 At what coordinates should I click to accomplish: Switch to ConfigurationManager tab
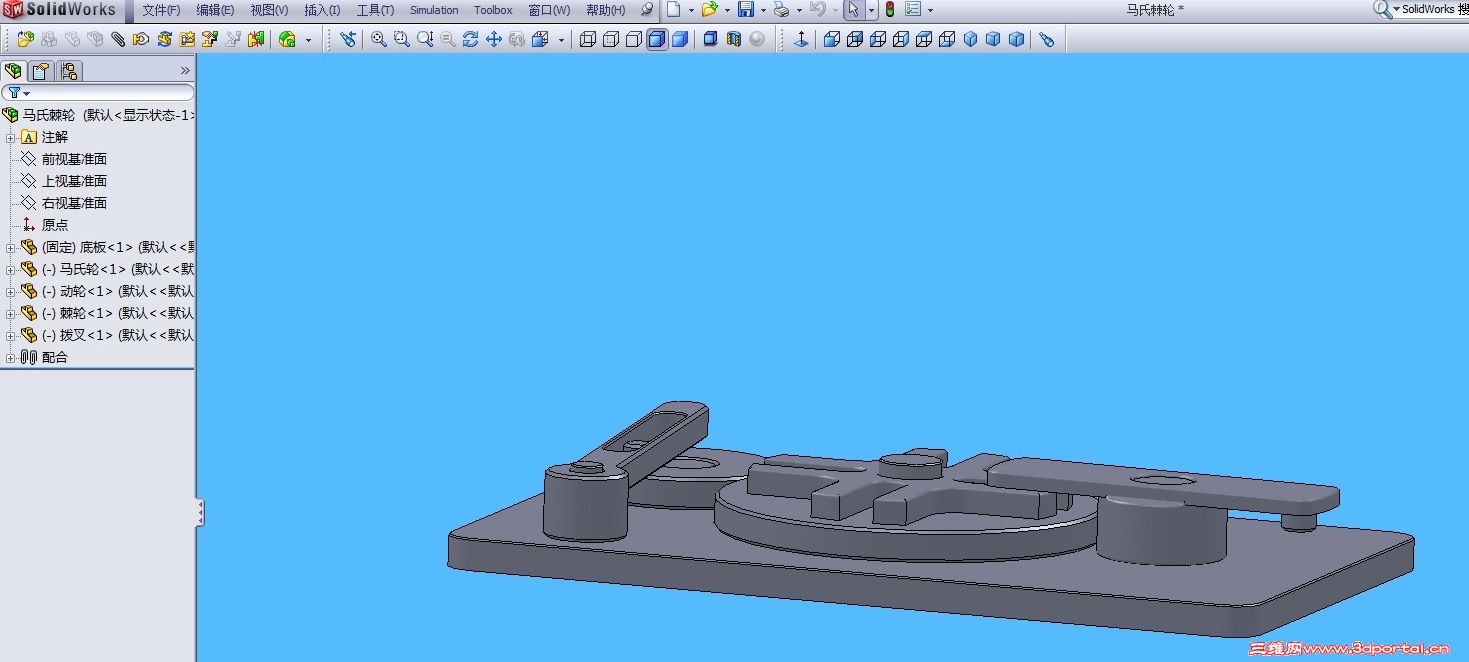(x=68, y=71)
